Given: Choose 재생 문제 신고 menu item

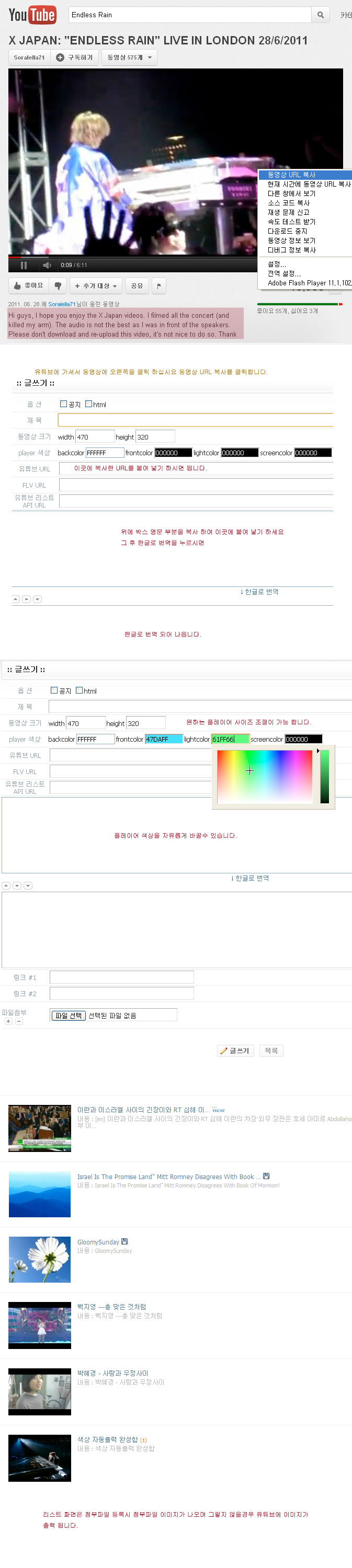Looking at the screenshot, I should [305, 212].
